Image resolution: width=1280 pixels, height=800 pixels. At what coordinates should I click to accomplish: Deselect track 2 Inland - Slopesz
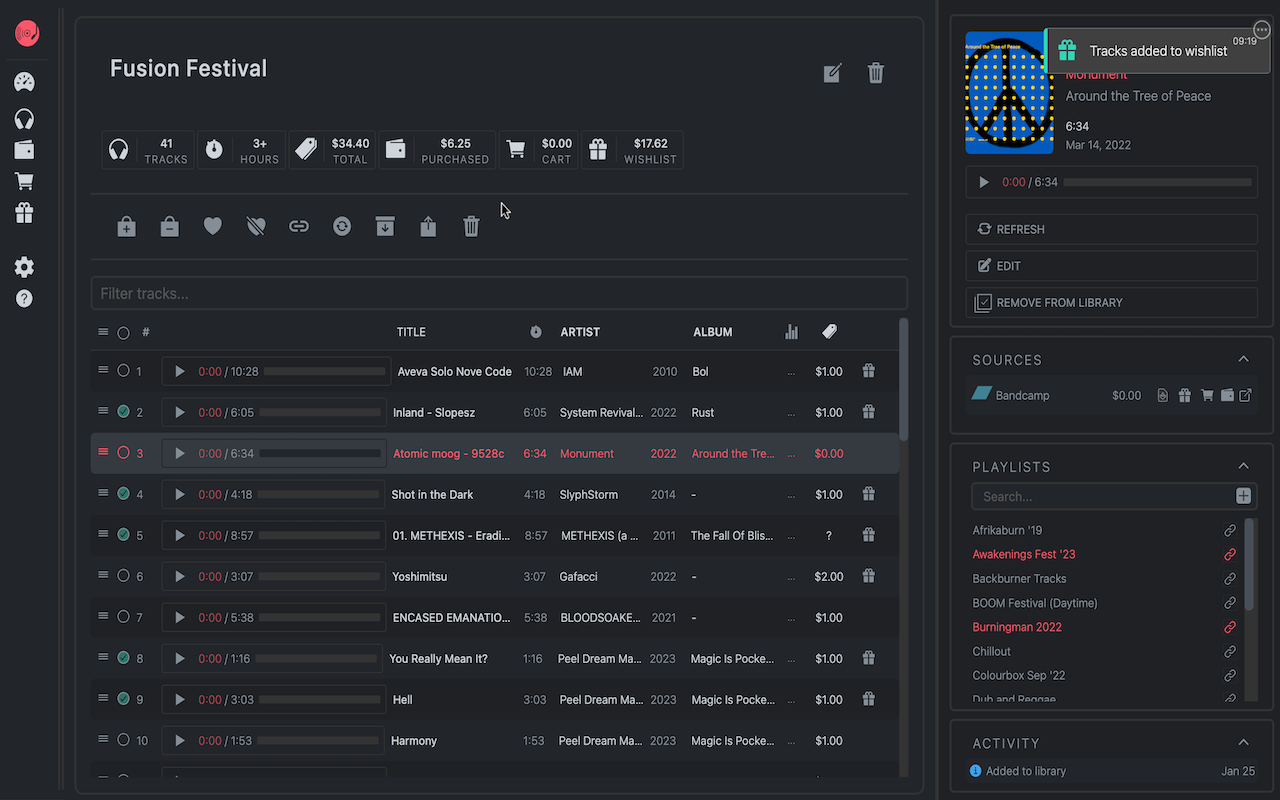coord(123,412)
